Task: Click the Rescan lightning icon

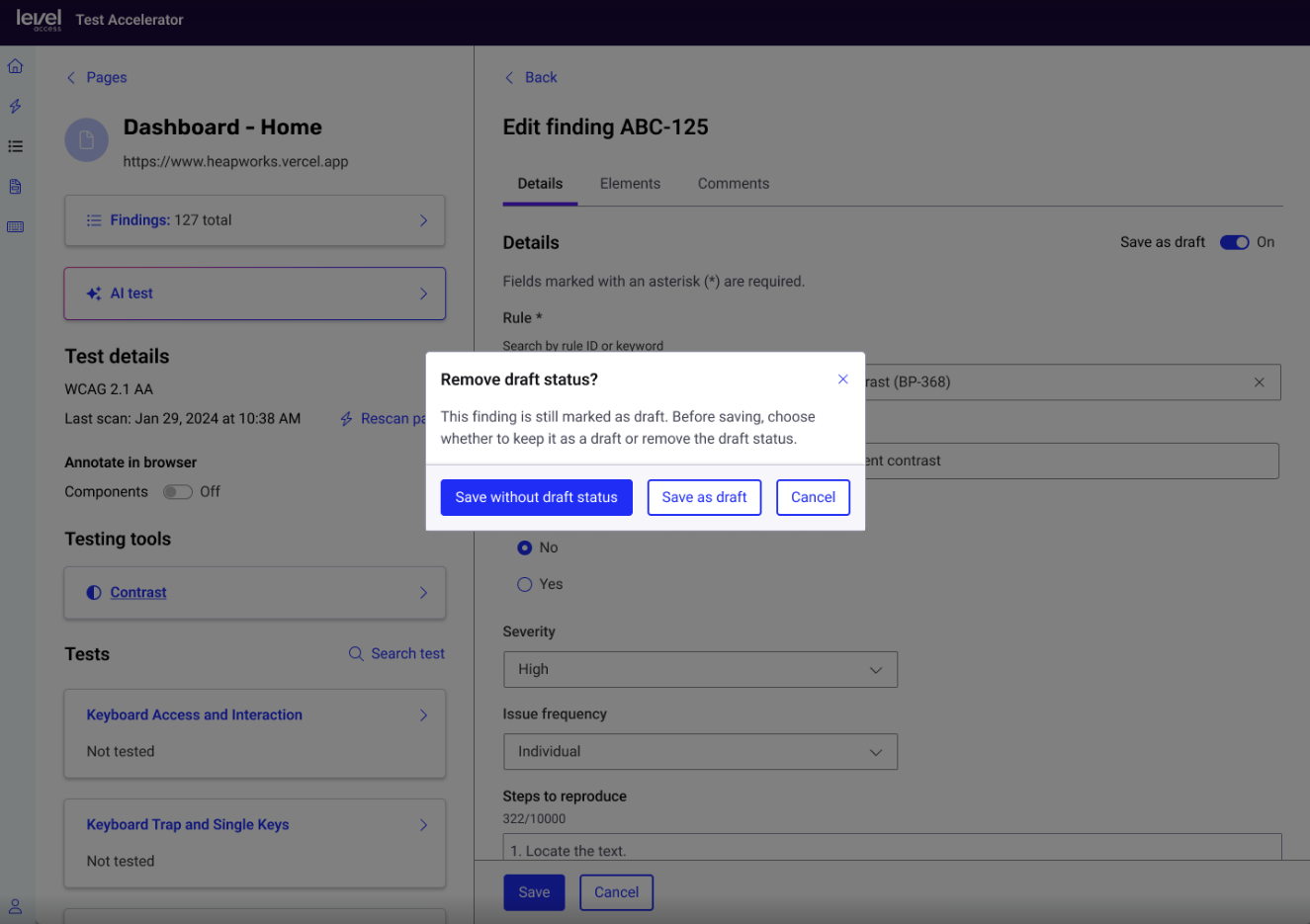Action: (x=346, y=419)
